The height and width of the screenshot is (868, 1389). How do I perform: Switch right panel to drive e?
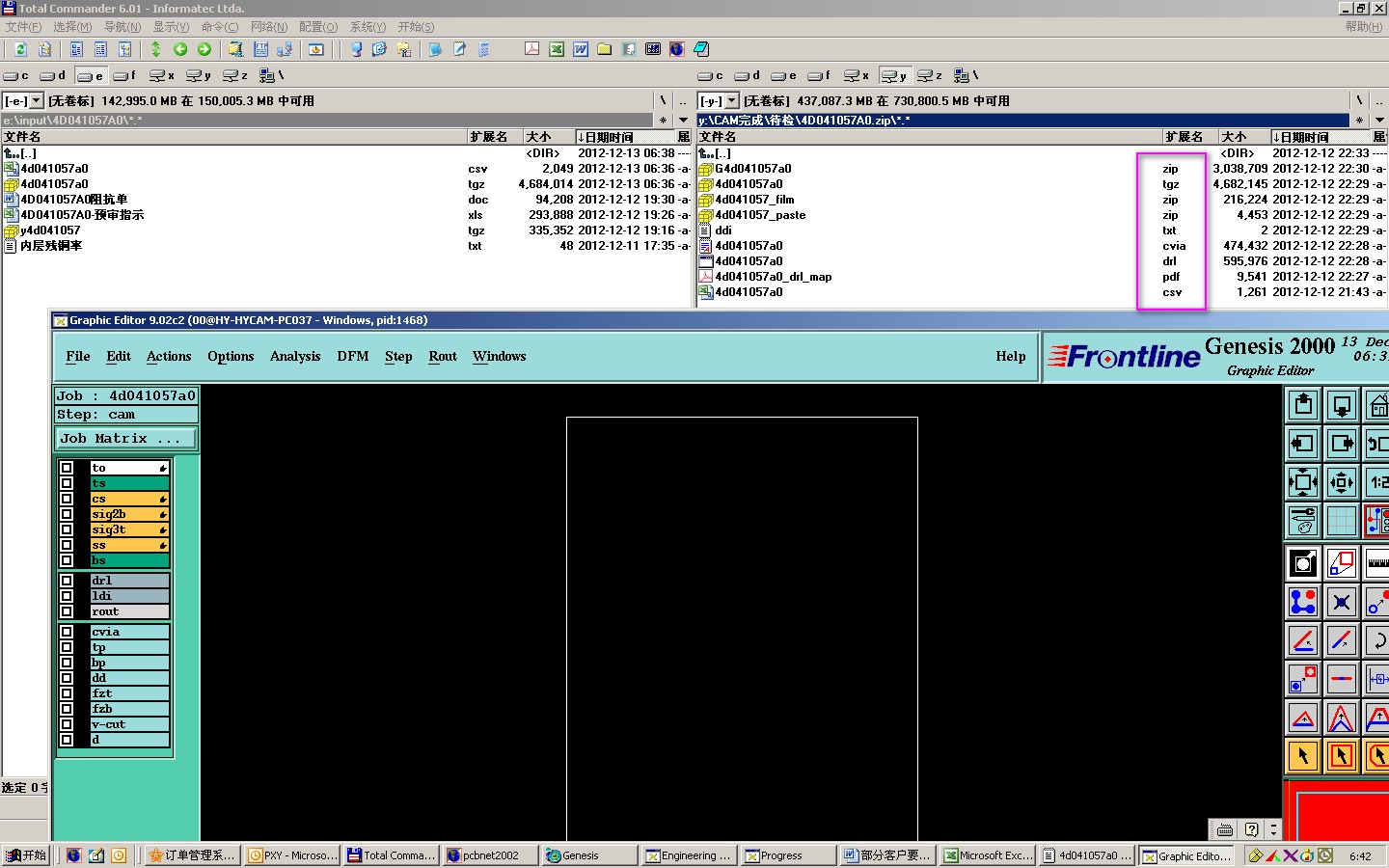pos(783,75)
